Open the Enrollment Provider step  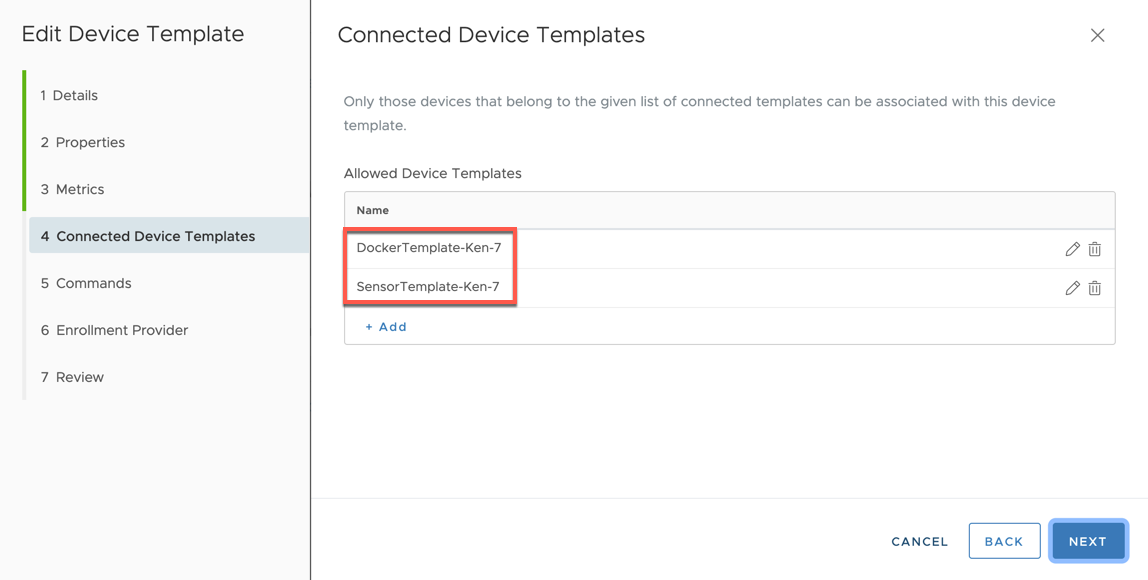coord(114,331)
